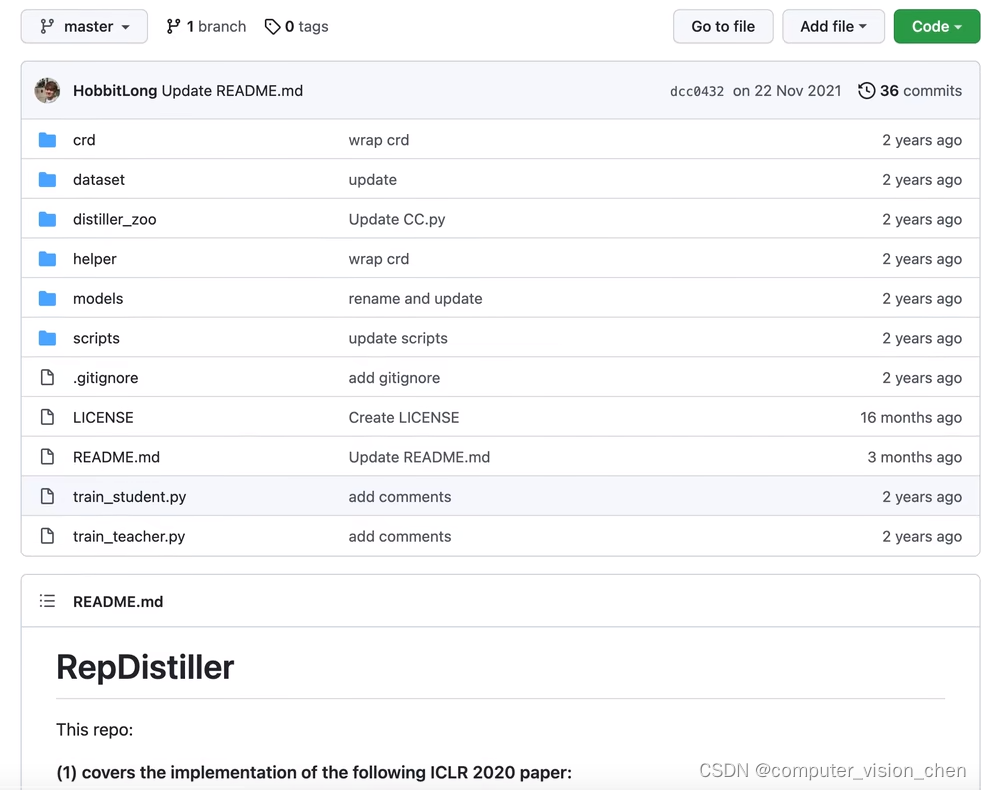The height and width of the screenshot is (790, 981).
Task: Click the tag icon beside 0 tags
Action: (x=272, y=26)
